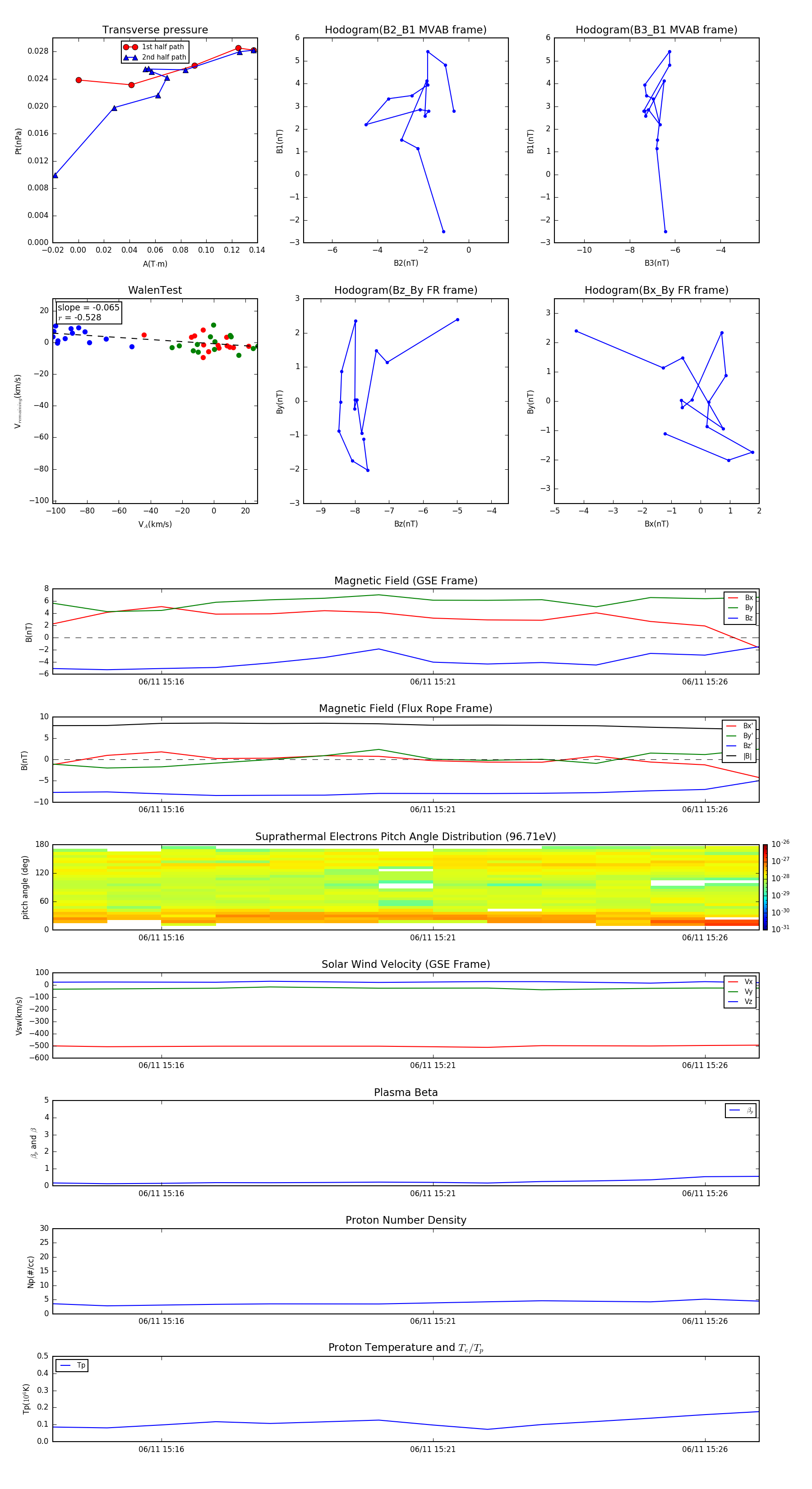812x1489 pixels.
Task: Click '06/11 15:21' tick under Flux Rope plot
Action: (433, 810)
